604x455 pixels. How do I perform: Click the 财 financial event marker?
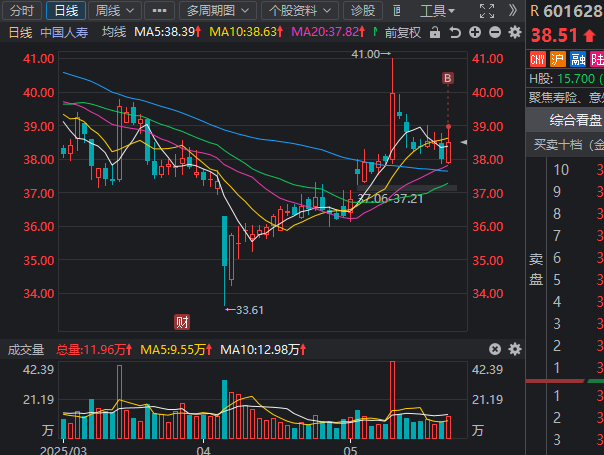(183, 321)
